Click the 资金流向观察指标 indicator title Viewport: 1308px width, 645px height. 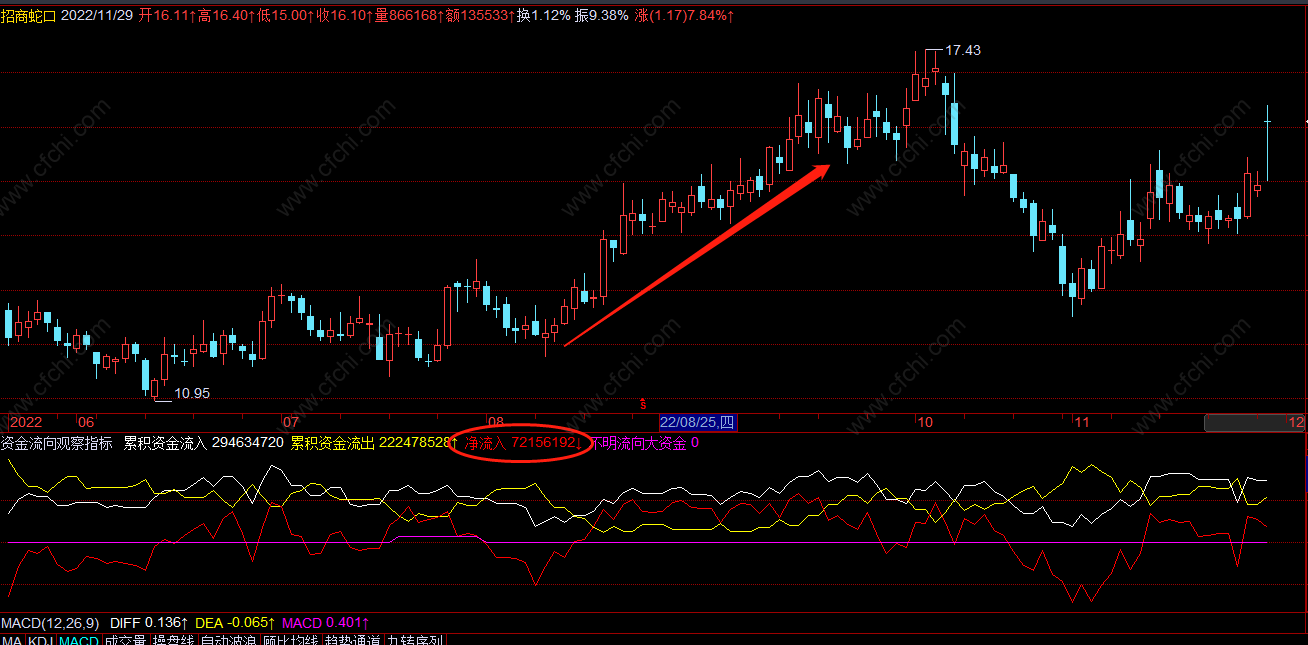click(x=57, y=443)
